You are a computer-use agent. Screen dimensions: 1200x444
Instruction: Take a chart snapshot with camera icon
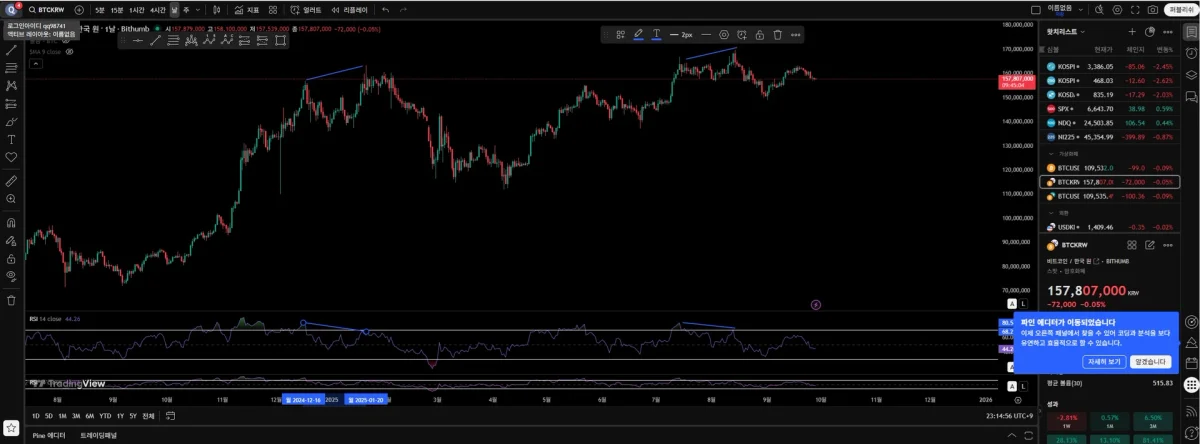tap(1152, 9)
